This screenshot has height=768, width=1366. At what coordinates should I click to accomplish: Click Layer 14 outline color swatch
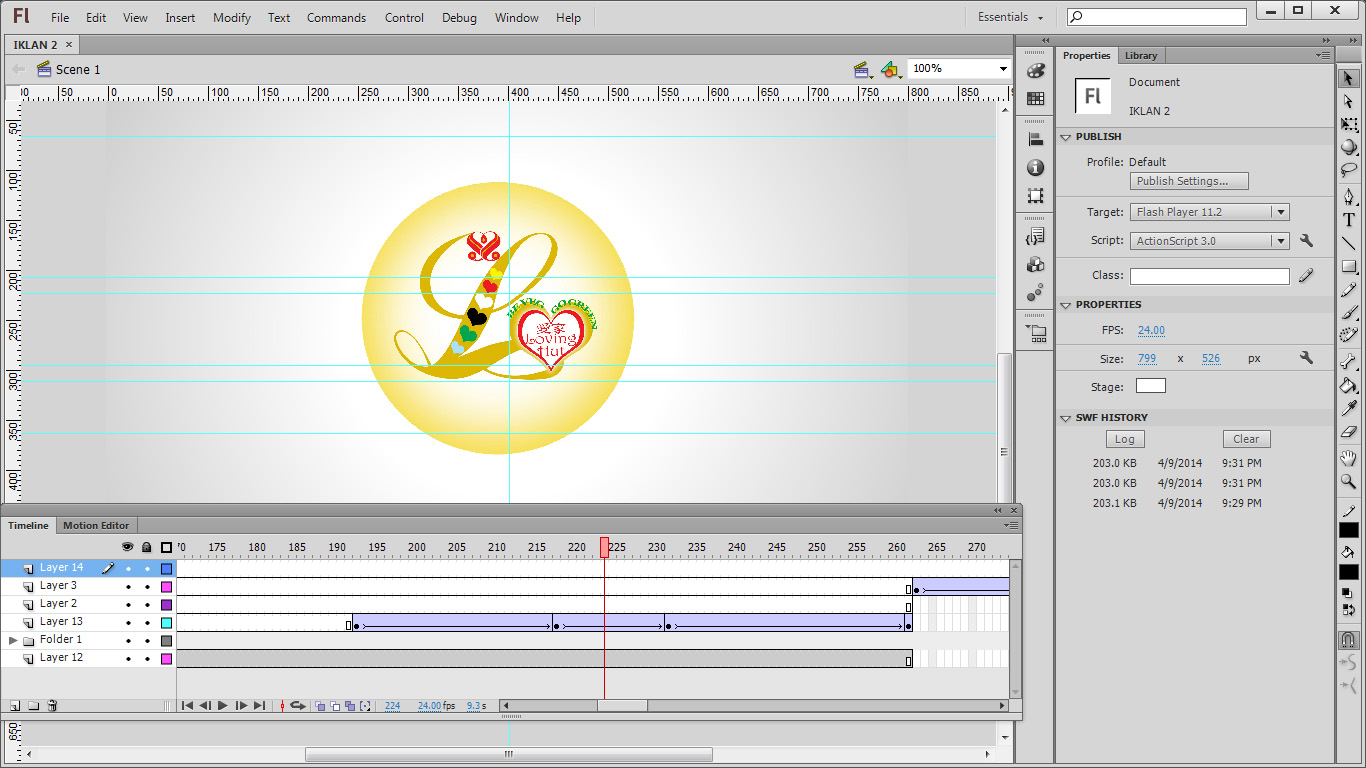coord(166,569)
